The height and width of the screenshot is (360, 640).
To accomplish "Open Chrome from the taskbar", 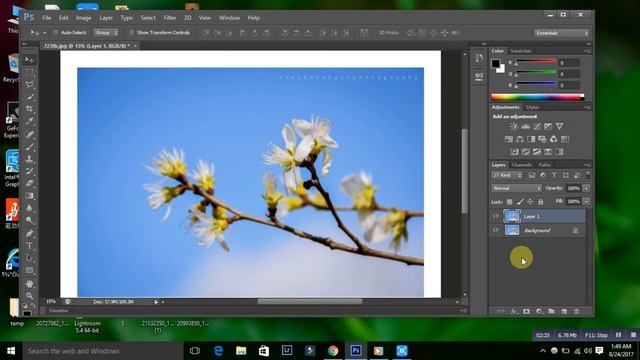I will click(x=333, y=351).
